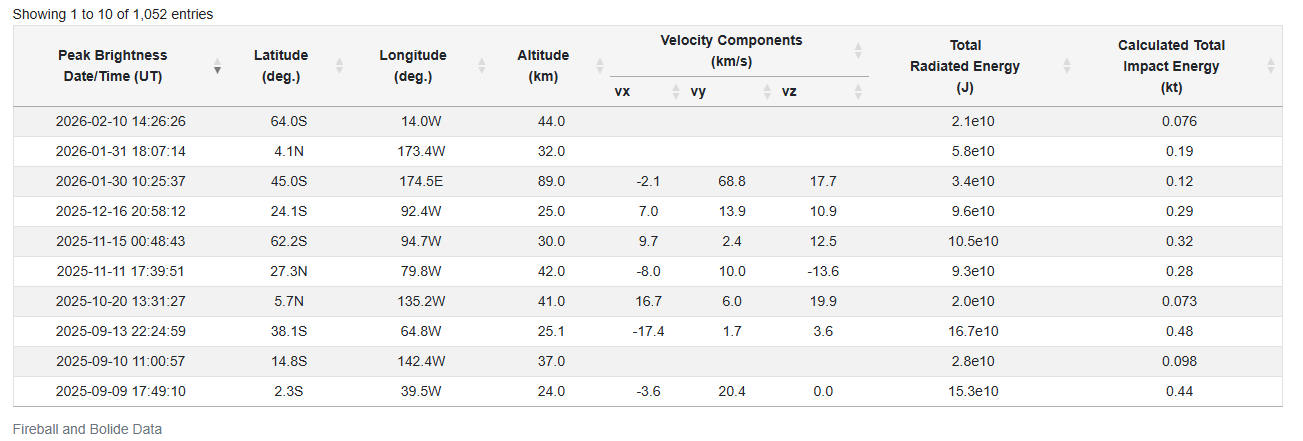Select the 2026-01-30 10:25:37 date cell
Viewport: 1303px width, 441px height.
120,181
